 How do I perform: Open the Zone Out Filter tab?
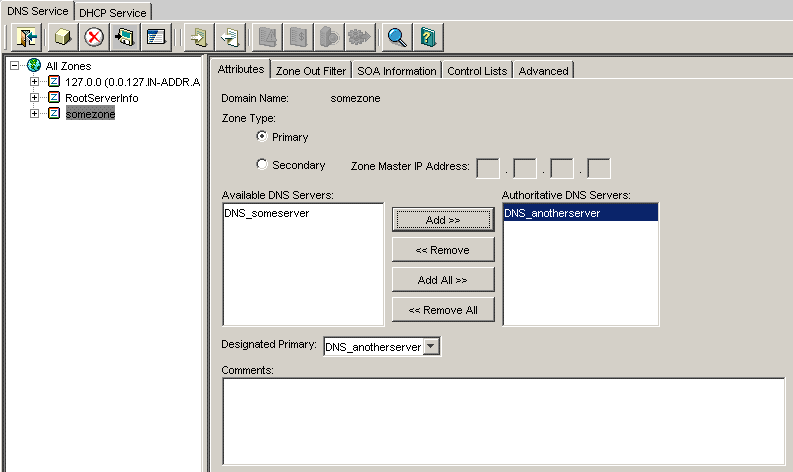(311, 71)
